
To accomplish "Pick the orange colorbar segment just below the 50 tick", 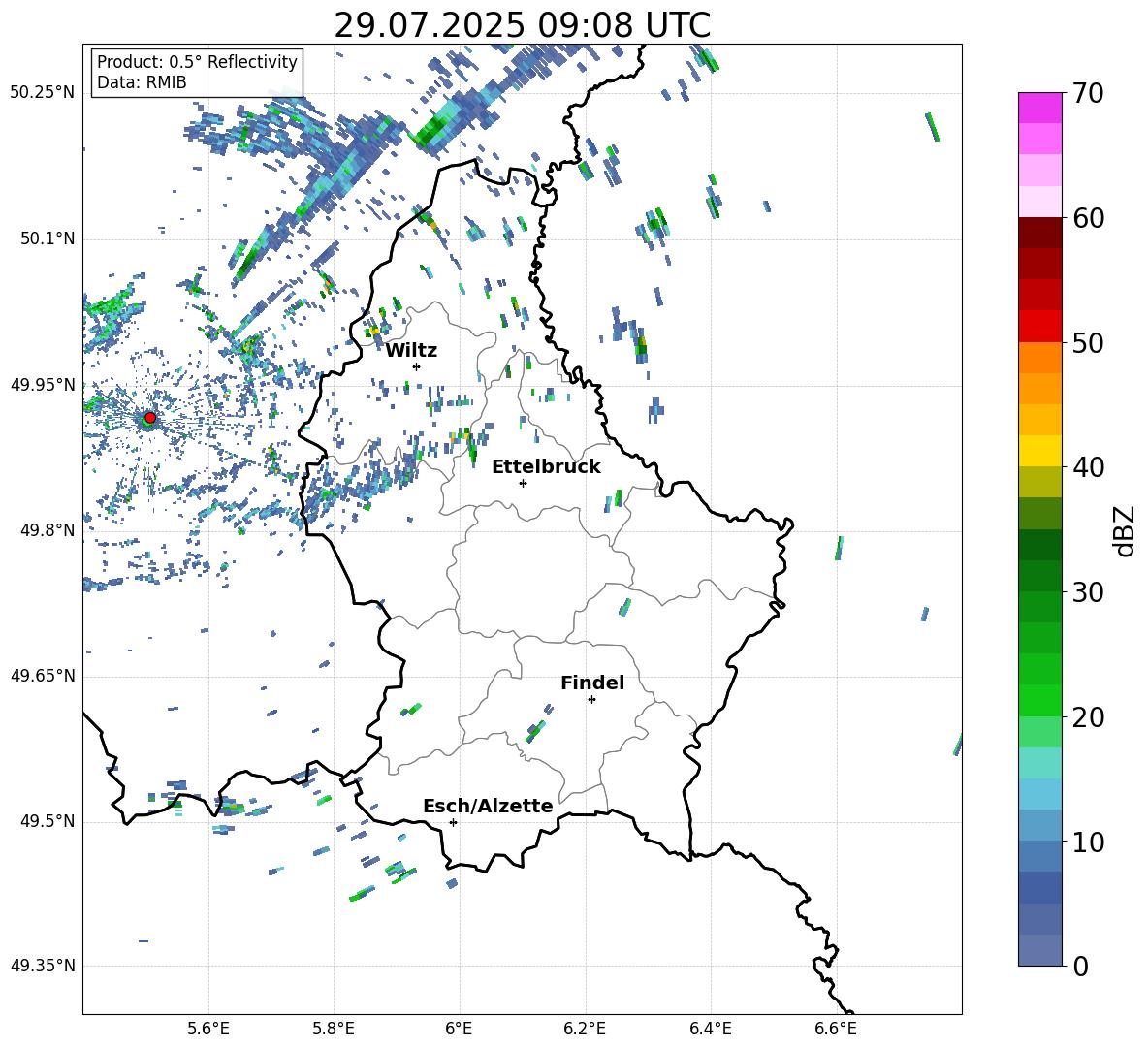I will (1039, 358).
